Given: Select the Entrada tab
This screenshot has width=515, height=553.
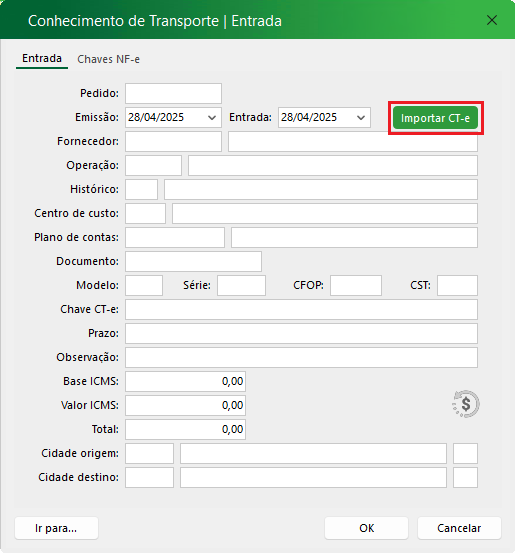Looking at the screenshot, I should point(42,58).
